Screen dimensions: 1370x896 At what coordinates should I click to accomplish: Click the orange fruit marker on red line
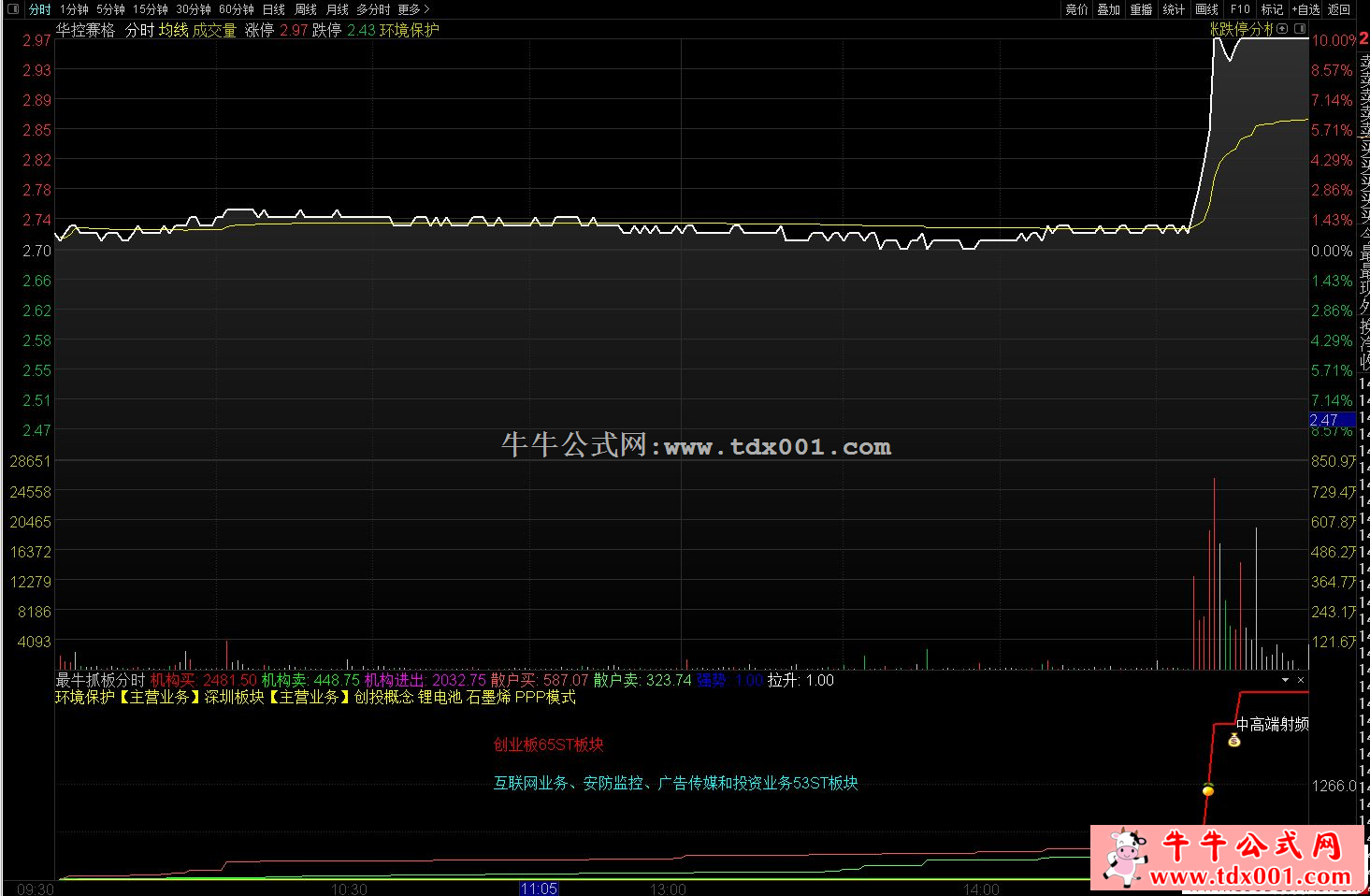coord(1207,789)
